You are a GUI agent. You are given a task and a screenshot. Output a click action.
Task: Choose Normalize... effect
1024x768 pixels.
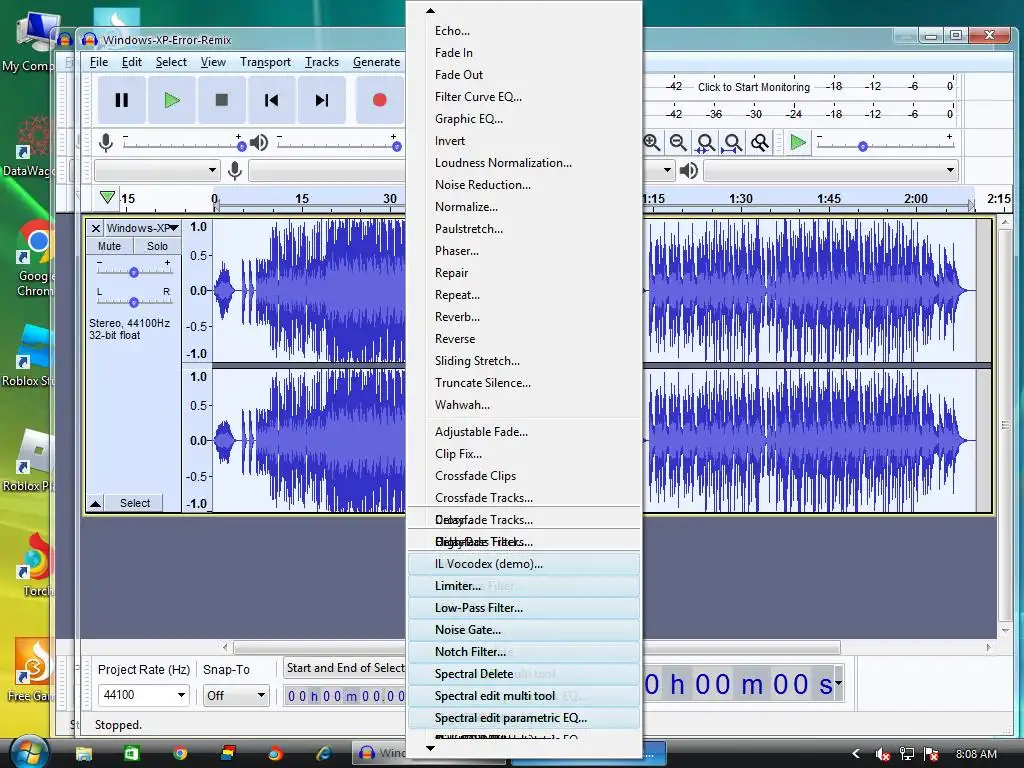pyautogui.click(x=524, y=207)
